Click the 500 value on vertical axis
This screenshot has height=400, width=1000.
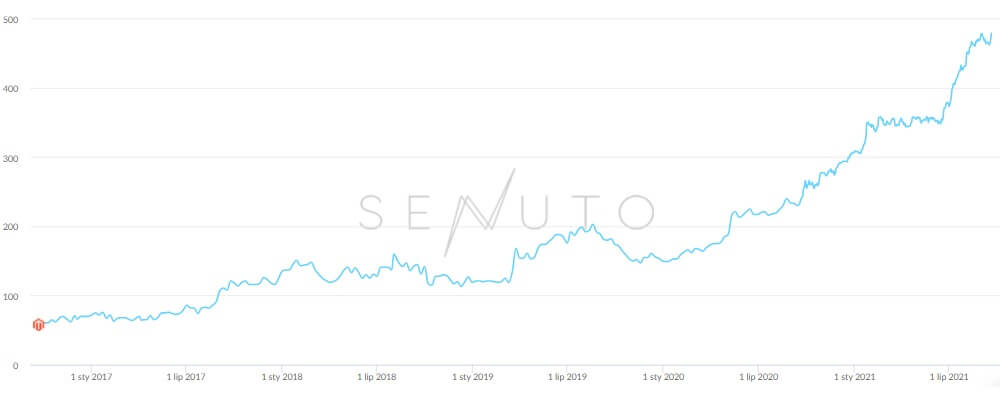[10, 19]
